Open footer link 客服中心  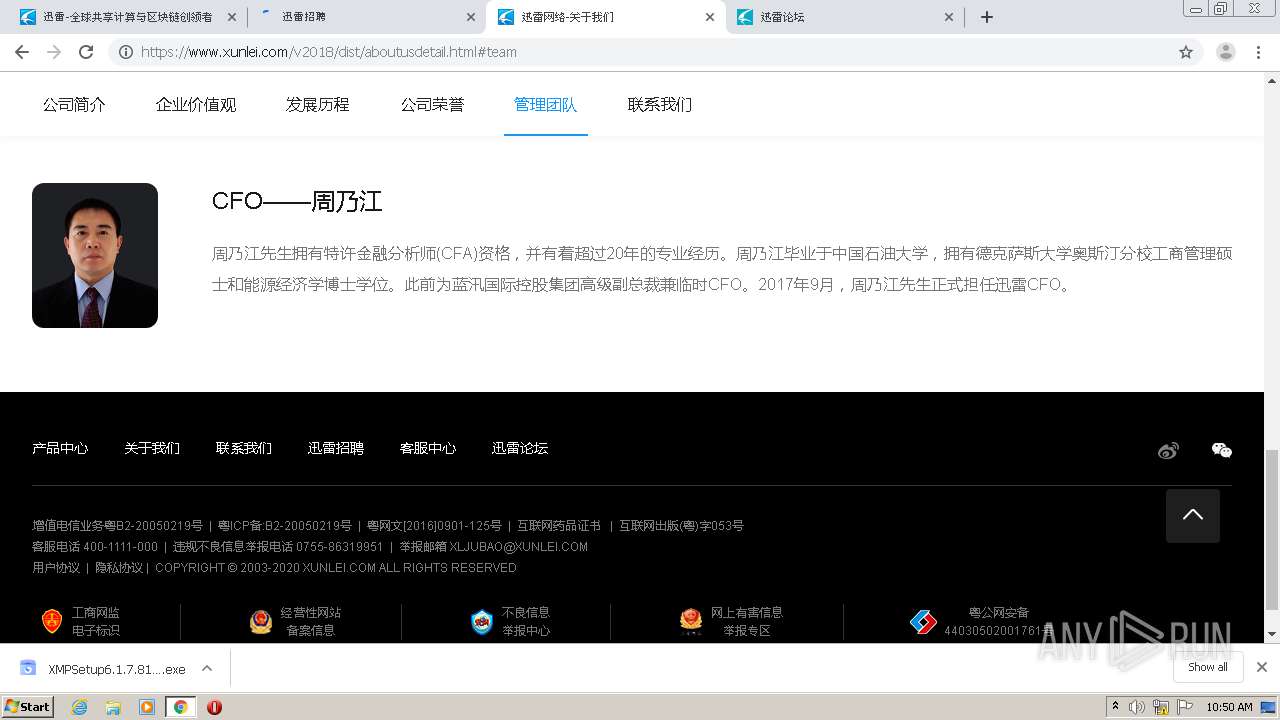tap(428, 448)
